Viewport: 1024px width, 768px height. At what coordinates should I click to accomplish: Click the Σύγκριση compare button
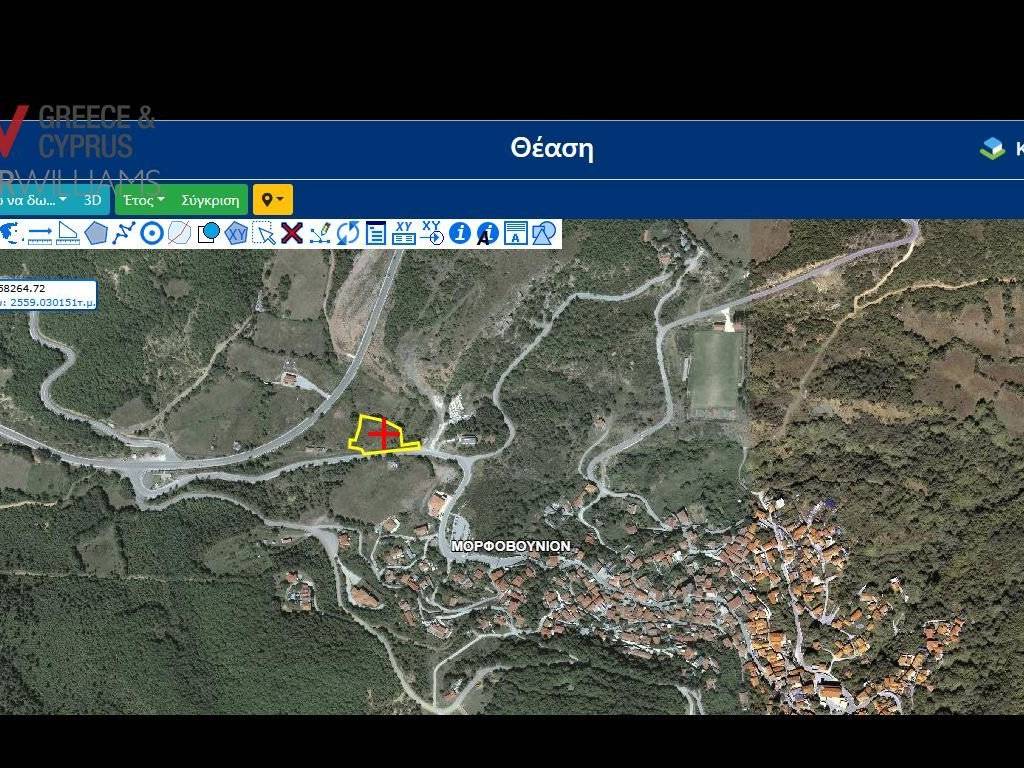point(210,200)
